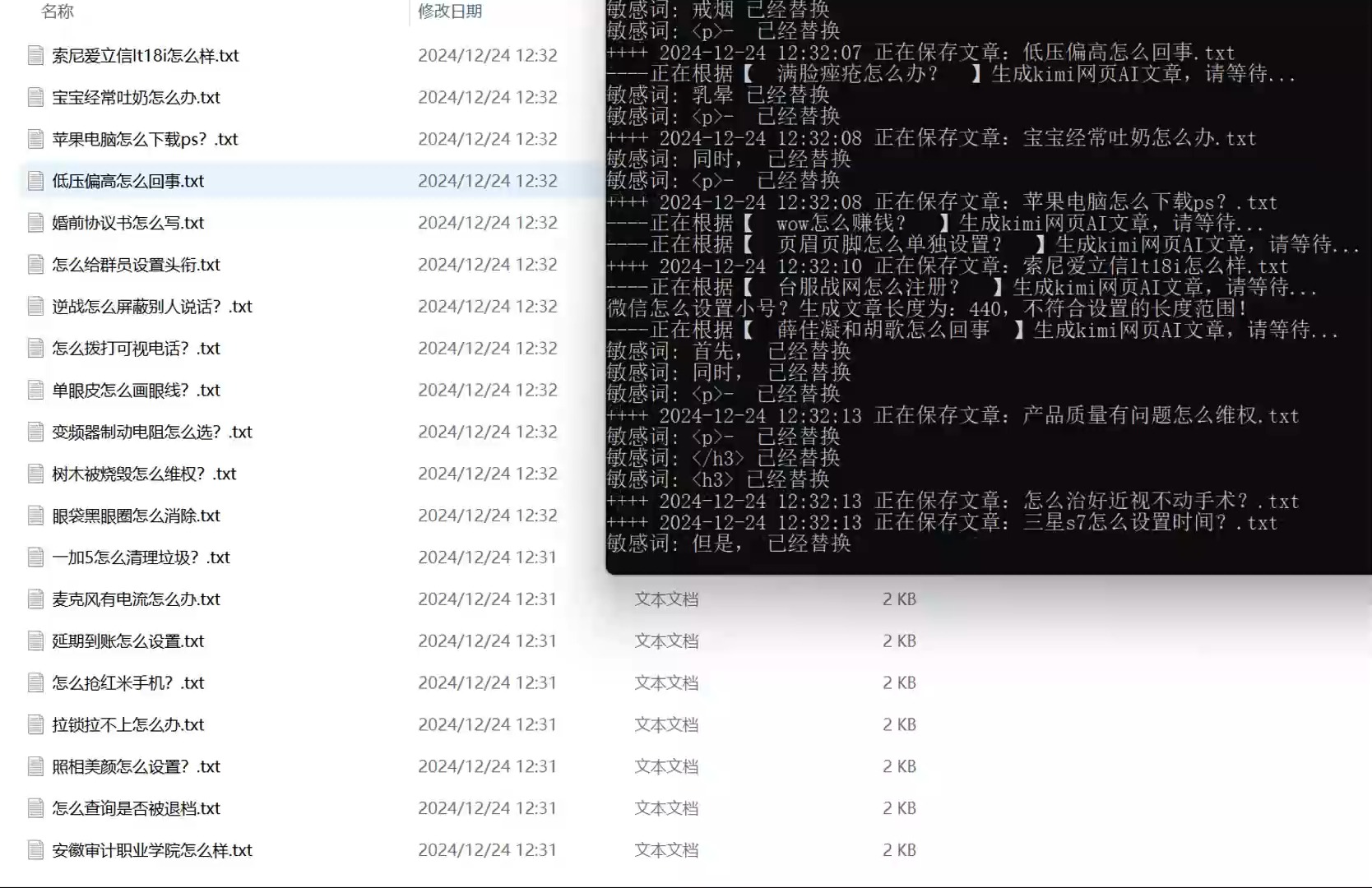
Task: Select the file name 怎么给群员设置头衔.txt
Action: point(137,266)
